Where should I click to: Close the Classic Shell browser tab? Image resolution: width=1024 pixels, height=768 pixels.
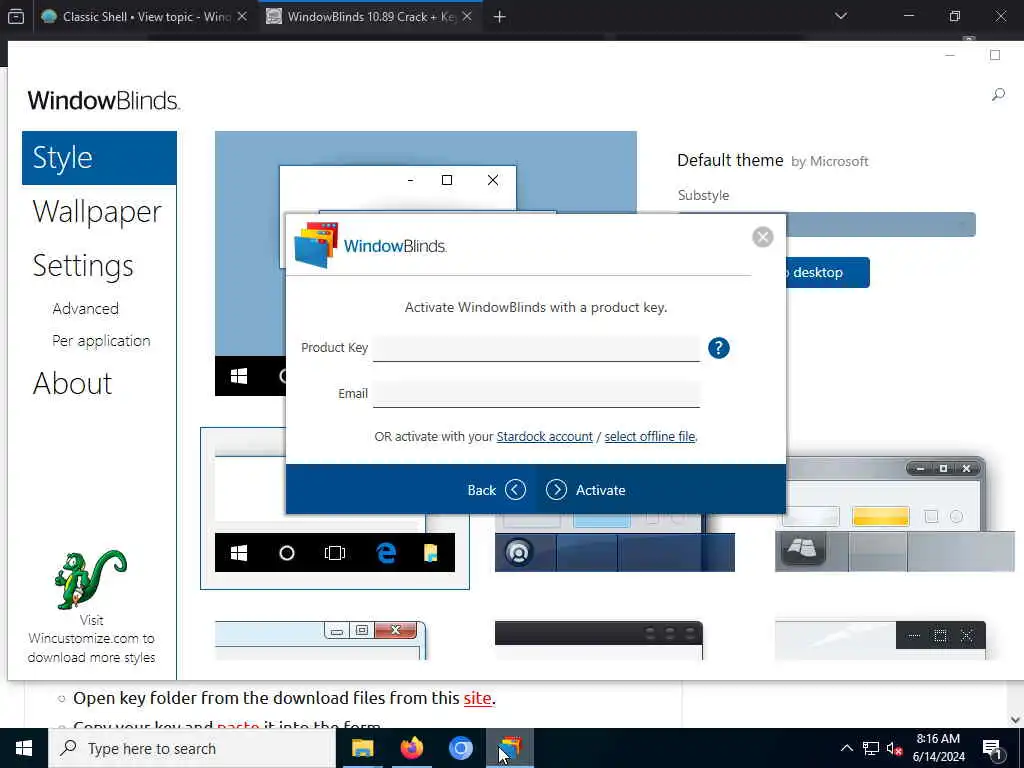tap(242, 17)
